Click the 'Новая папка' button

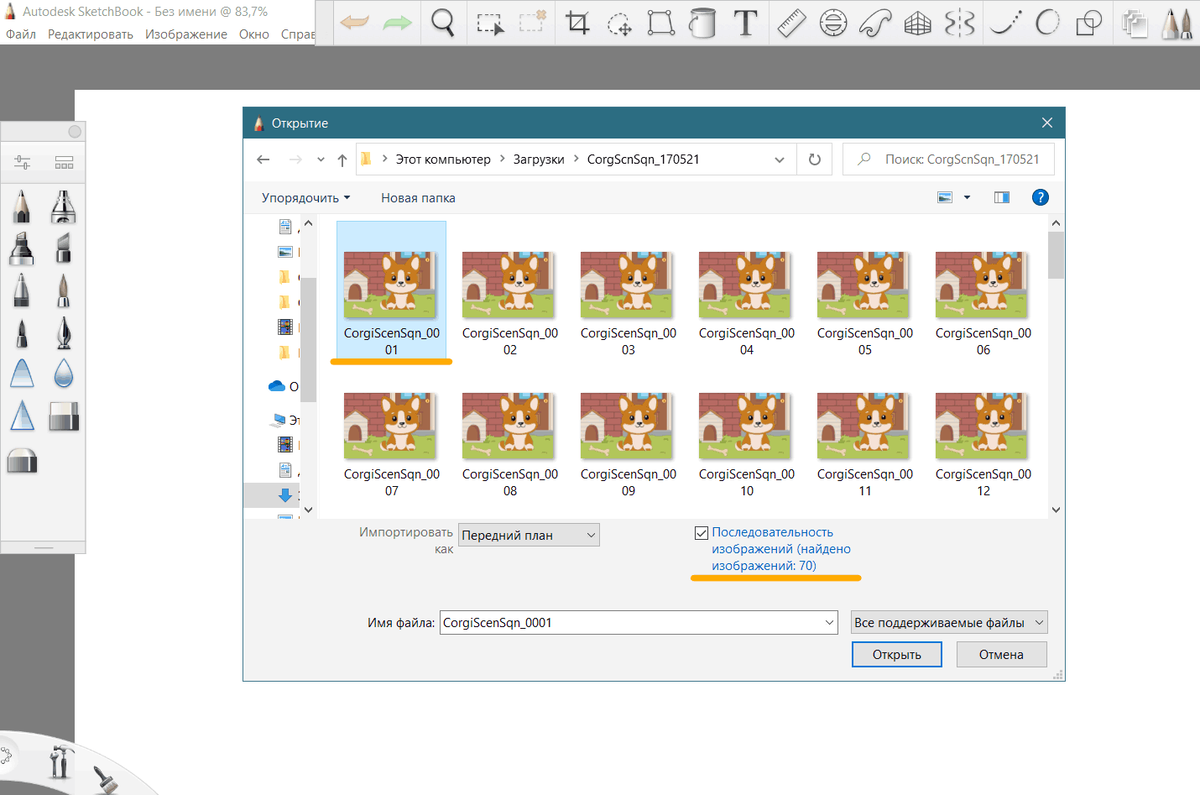418,198
